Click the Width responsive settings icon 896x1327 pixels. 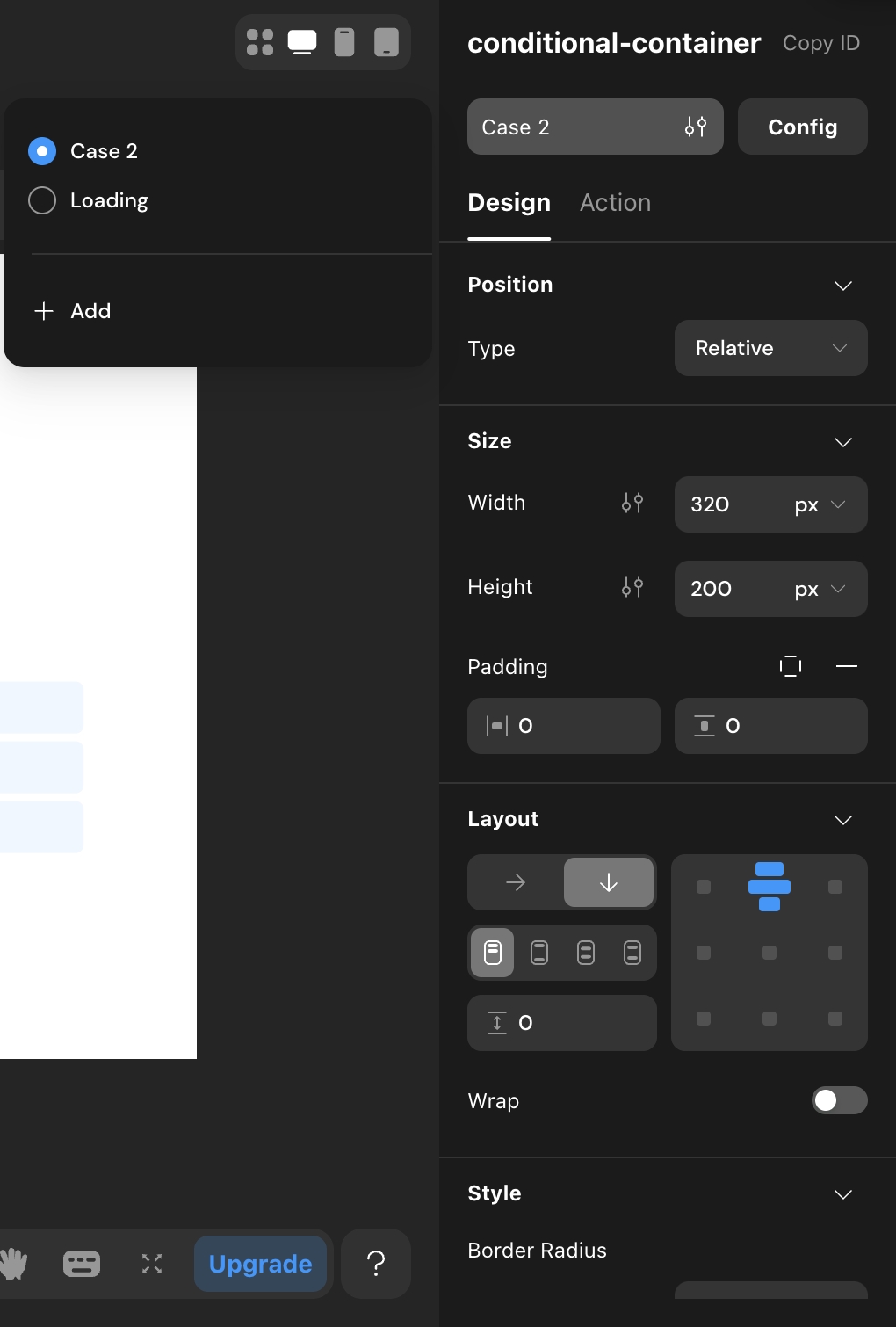[632, 503]
